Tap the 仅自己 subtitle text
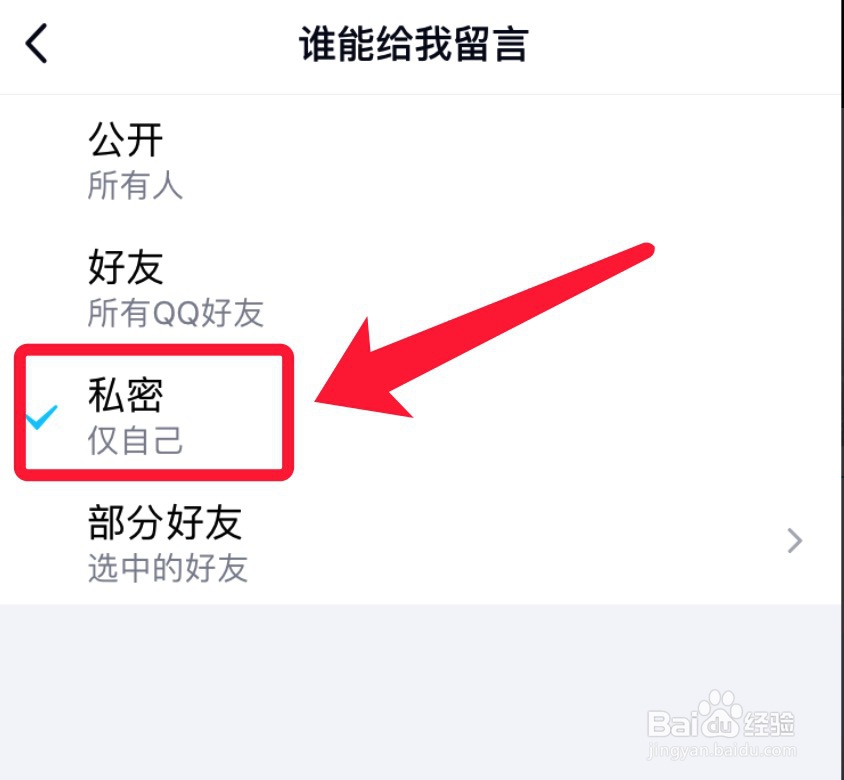 [135, 440]
